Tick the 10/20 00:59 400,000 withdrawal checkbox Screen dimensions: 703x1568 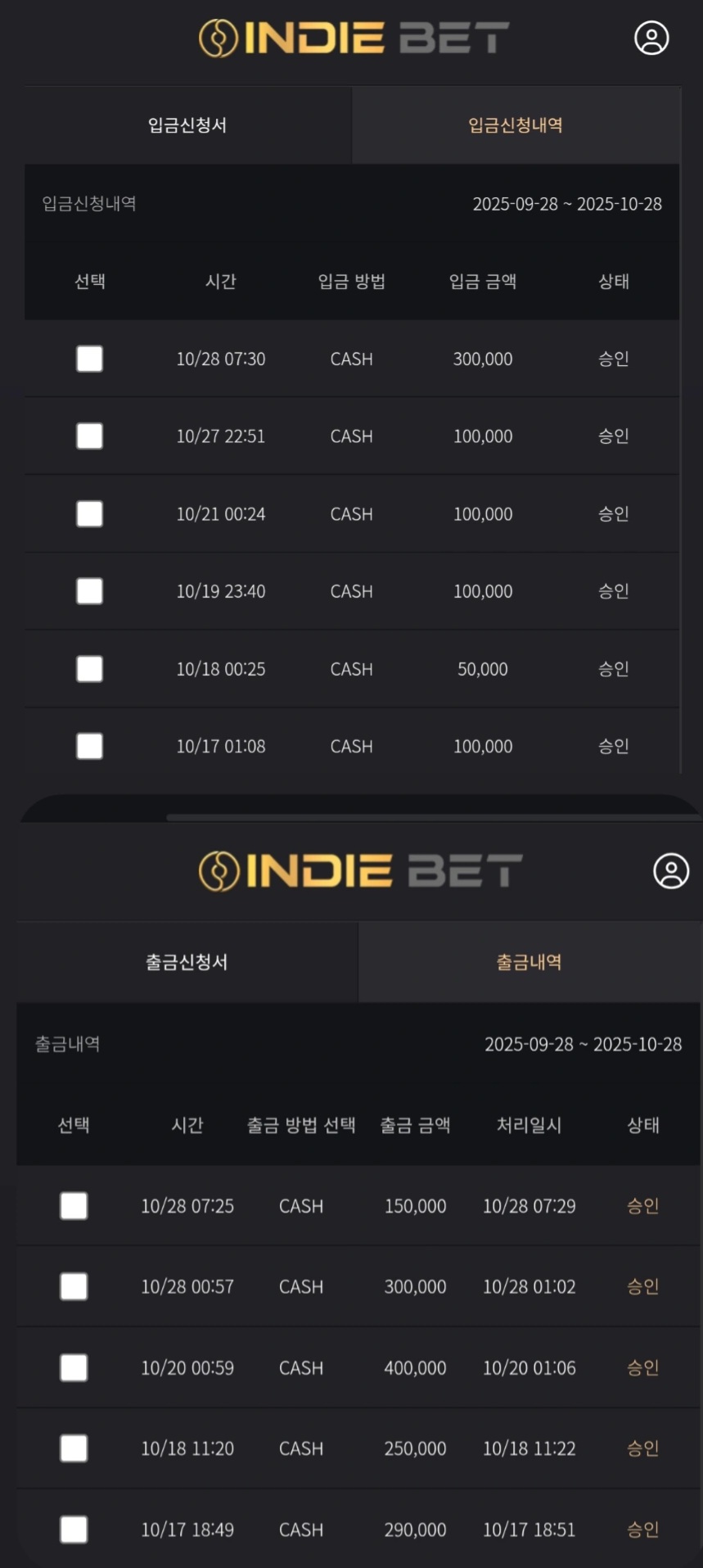74,1368
